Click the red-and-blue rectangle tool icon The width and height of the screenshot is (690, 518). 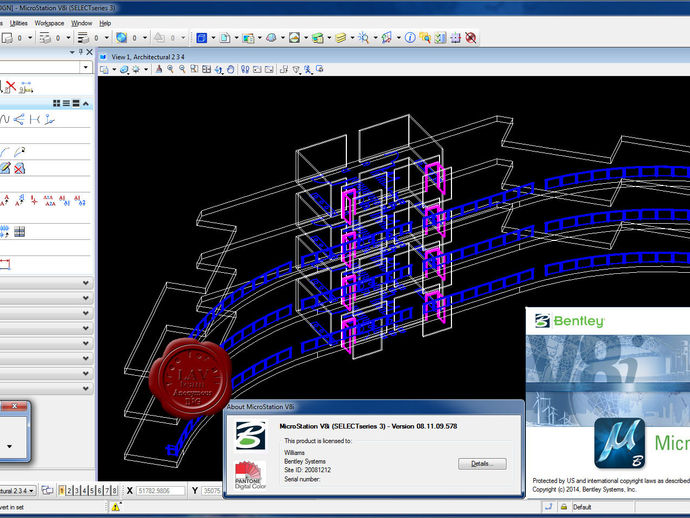[x=5, y=265]
